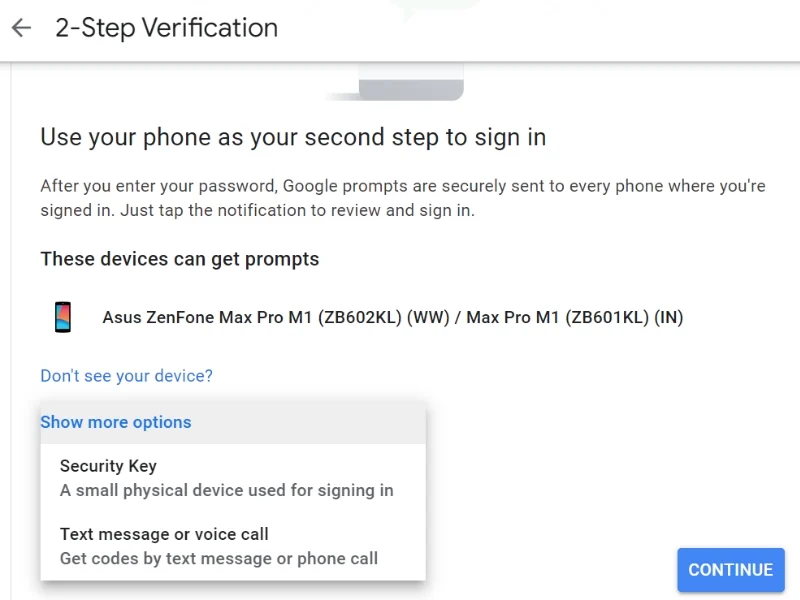This screenshot has height=600, width=800.
Task: Click the "(ZB601KL) (IN)" model text
Action: [624, 318]
